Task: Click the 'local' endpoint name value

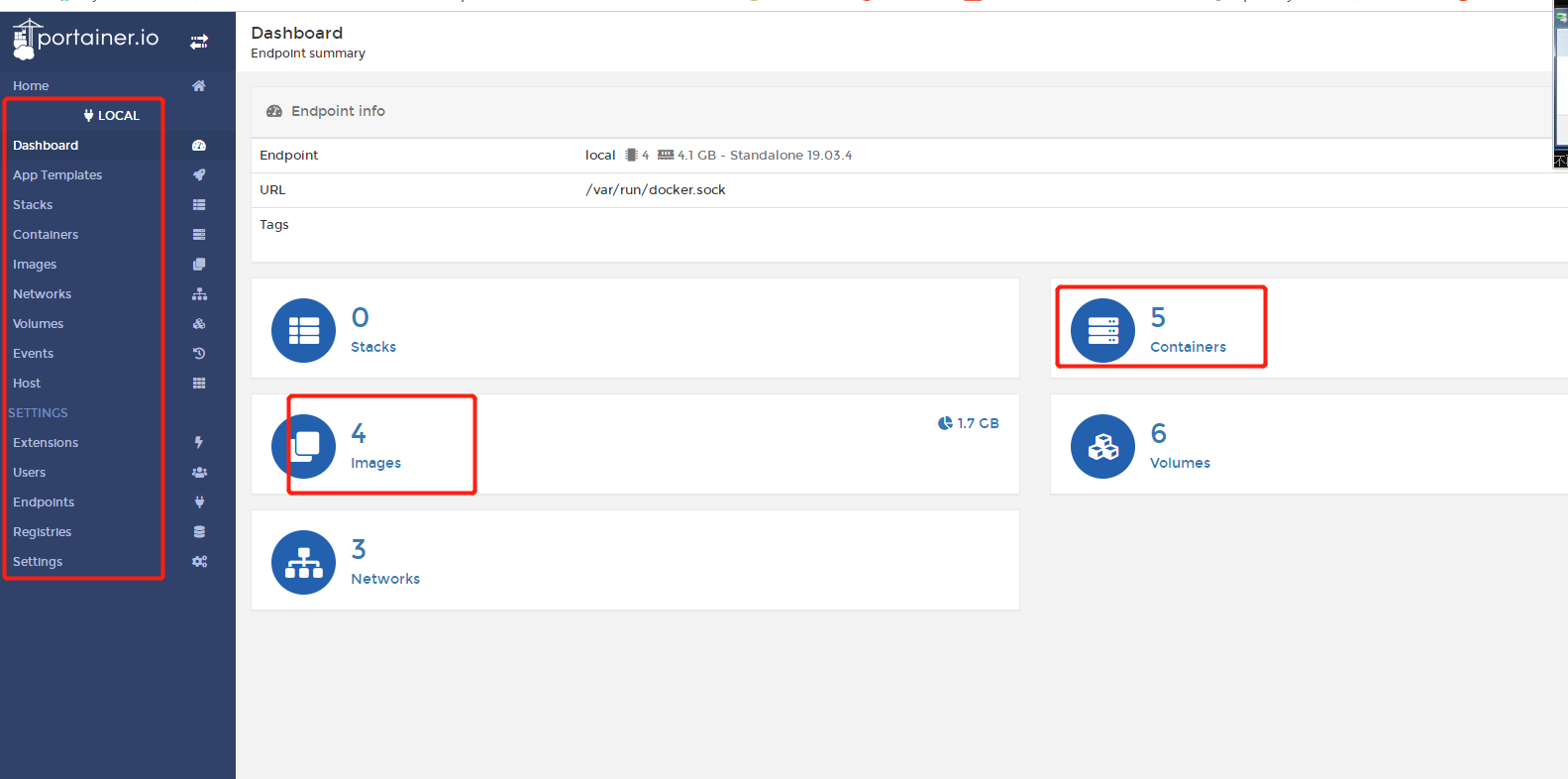Action: pyautogui.click(x=600, y=156)
